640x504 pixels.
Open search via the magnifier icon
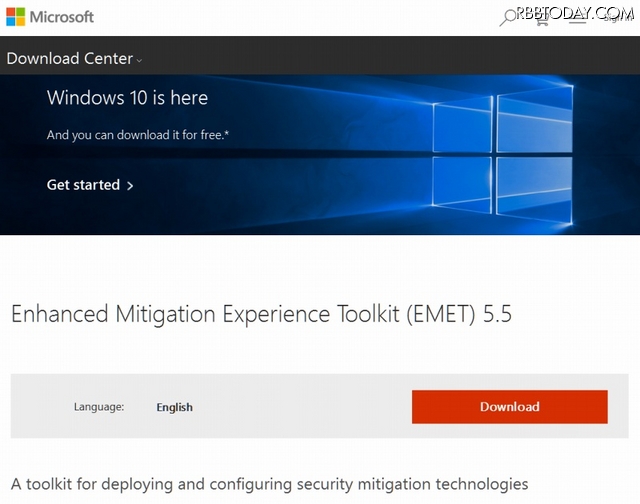tap(507, 18)
